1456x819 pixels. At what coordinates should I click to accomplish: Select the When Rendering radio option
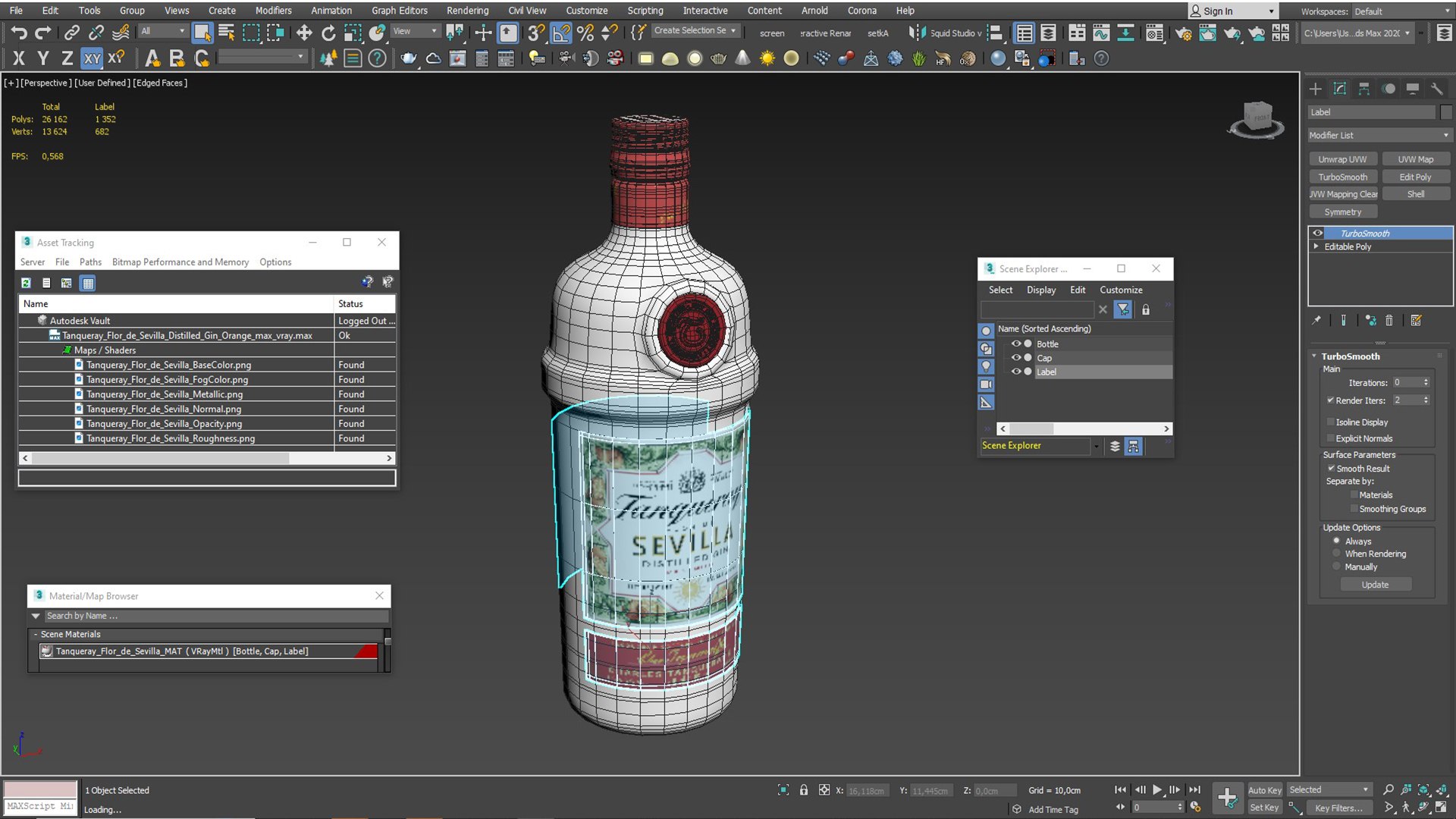(1336, 554)
